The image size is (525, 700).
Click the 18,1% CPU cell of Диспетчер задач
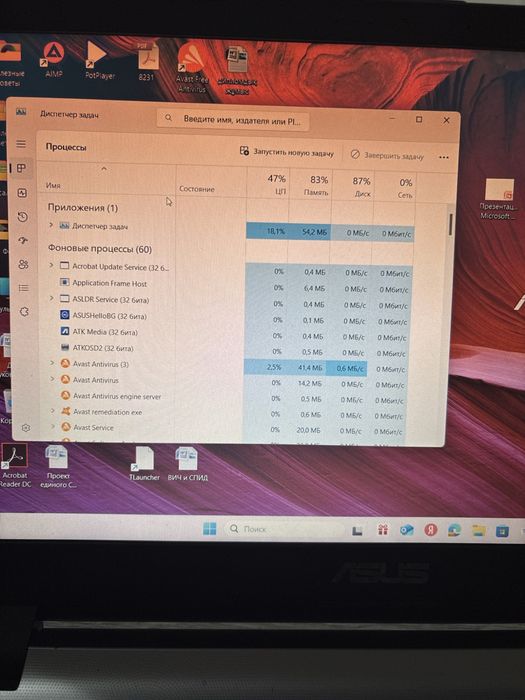pos(267,231)
